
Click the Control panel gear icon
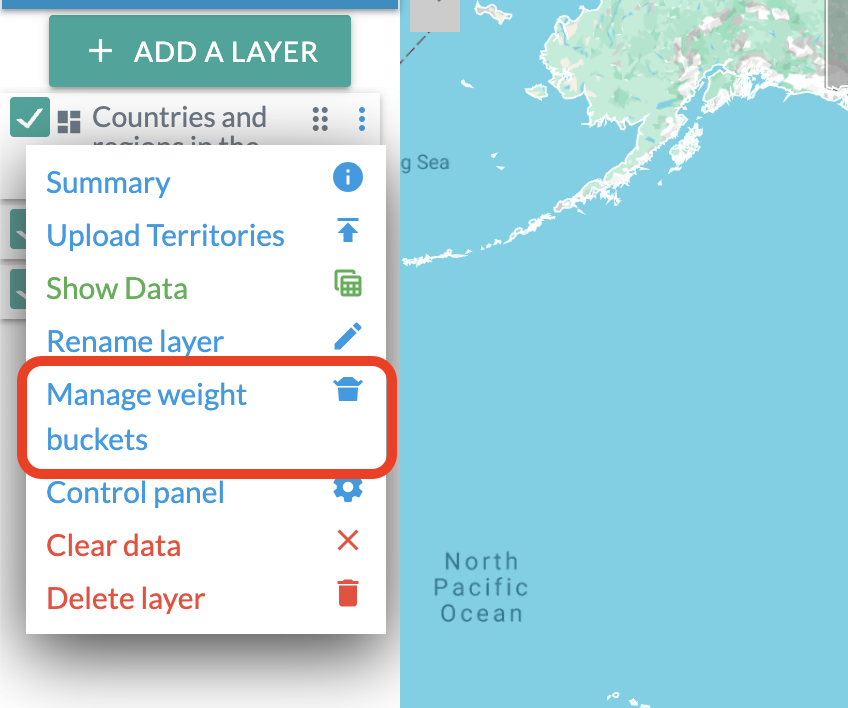(347, 490)
